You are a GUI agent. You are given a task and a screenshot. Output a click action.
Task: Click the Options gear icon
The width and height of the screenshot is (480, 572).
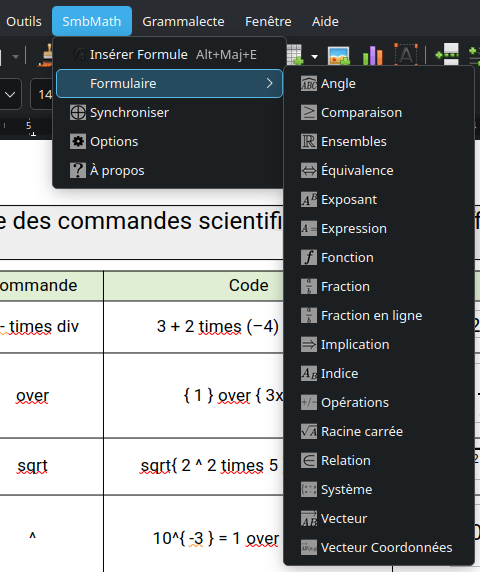78,142
